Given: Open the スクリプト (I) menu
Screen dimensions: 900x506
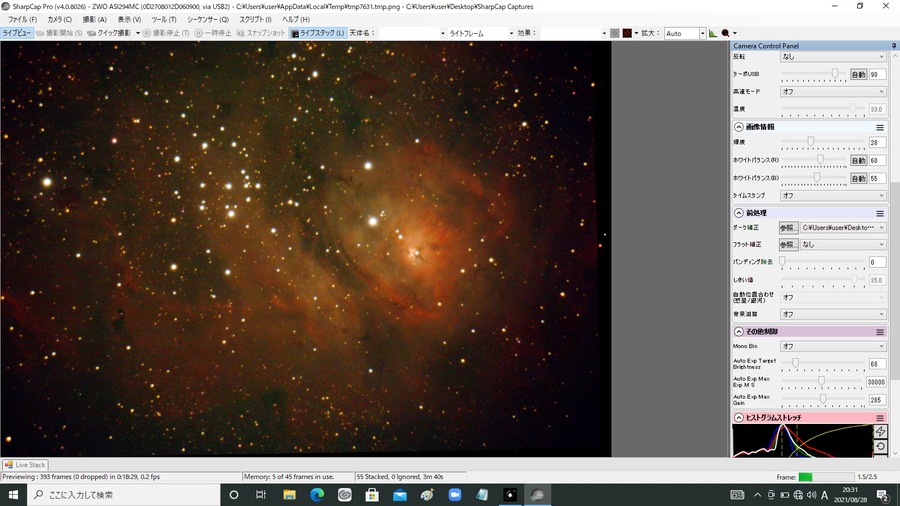Looking at the screenshot, I should tap(255, 20).
